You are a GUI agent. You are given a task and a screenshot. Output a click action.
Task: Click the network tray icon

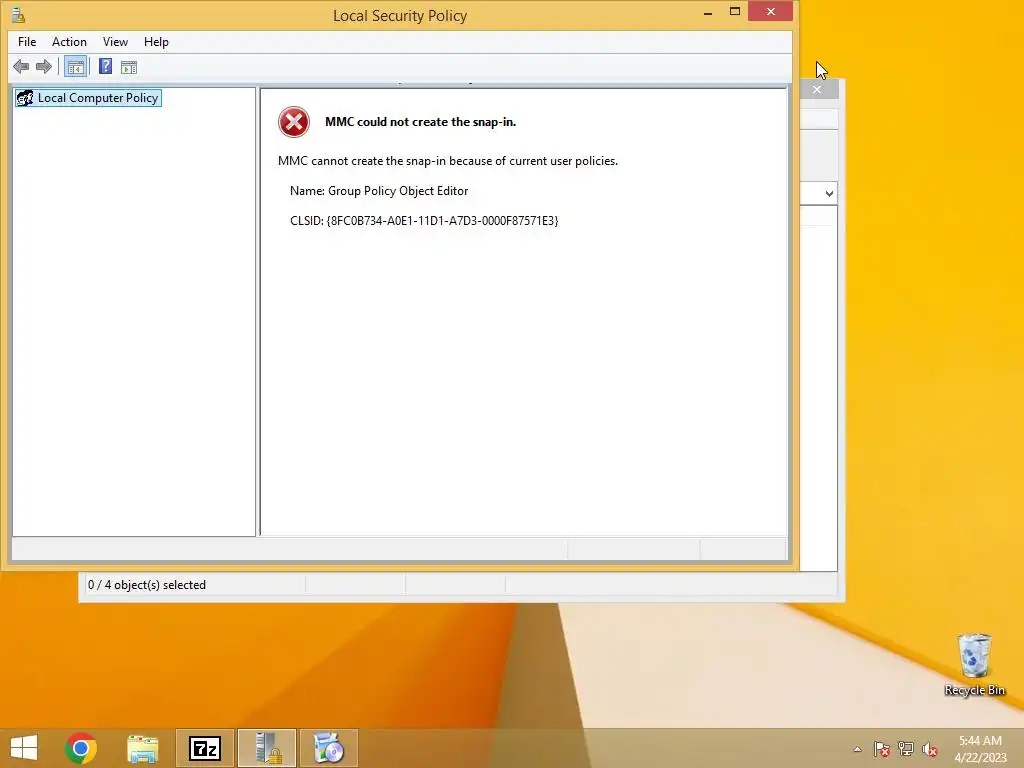(x=906, y=749)
